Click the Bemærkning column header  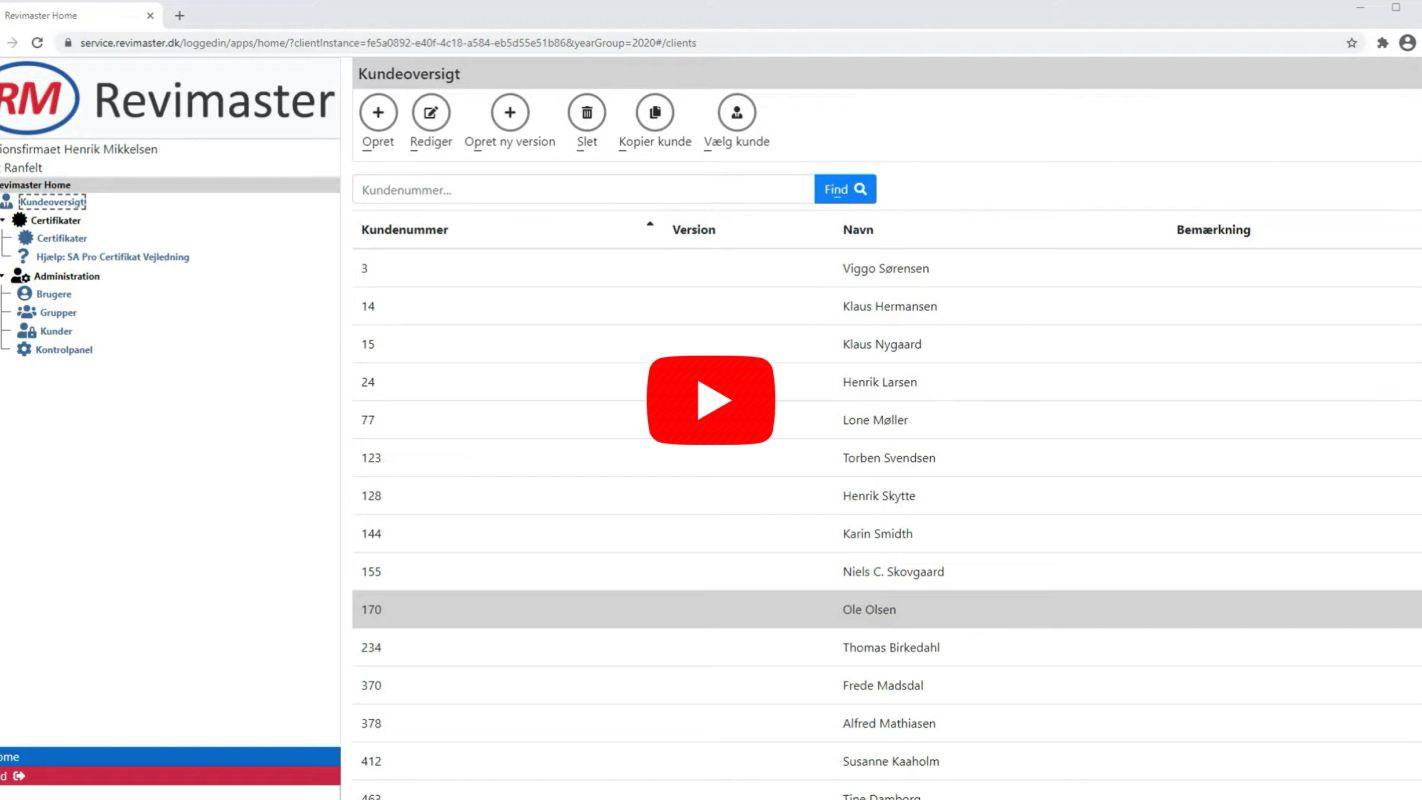click(1213, 230)
